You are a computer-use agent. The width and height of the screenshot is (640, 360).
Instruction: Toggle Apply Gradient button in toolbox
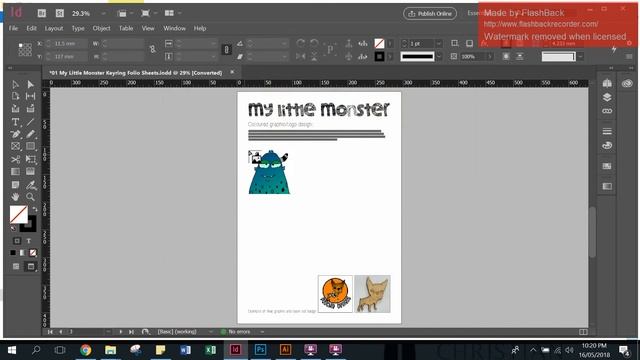[23, 253]
